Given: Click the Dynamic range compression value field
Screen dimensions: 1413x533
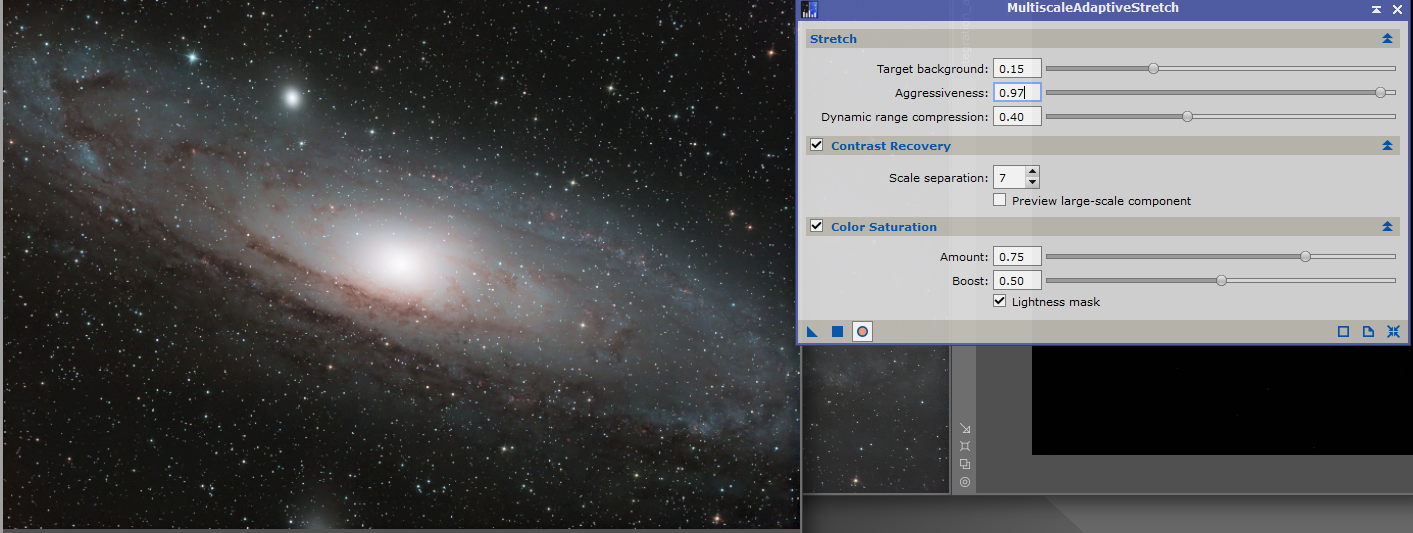Looking at the screenshot, I should (1017, 116).
